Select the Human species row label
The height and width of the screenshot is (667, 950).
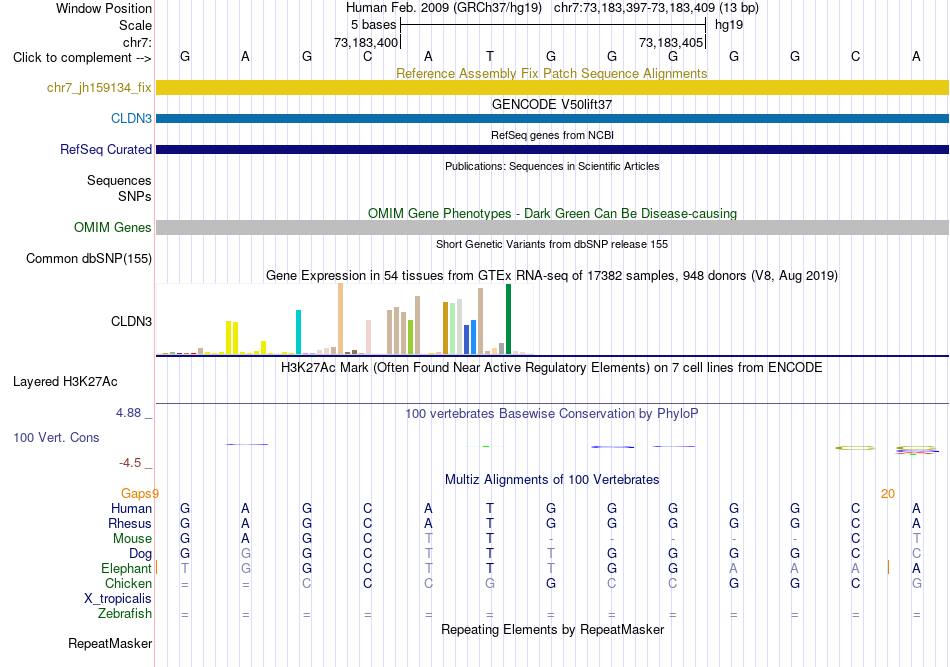(x=131, y=508)
